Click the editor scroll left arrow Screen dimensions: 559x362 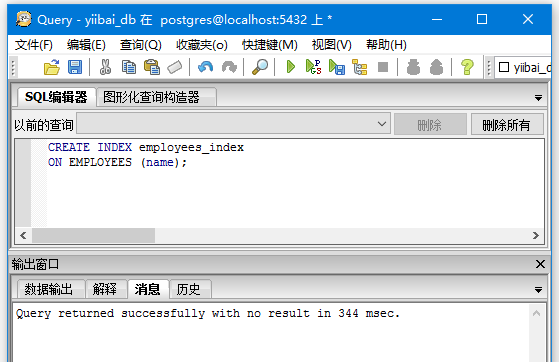(24, 235)
